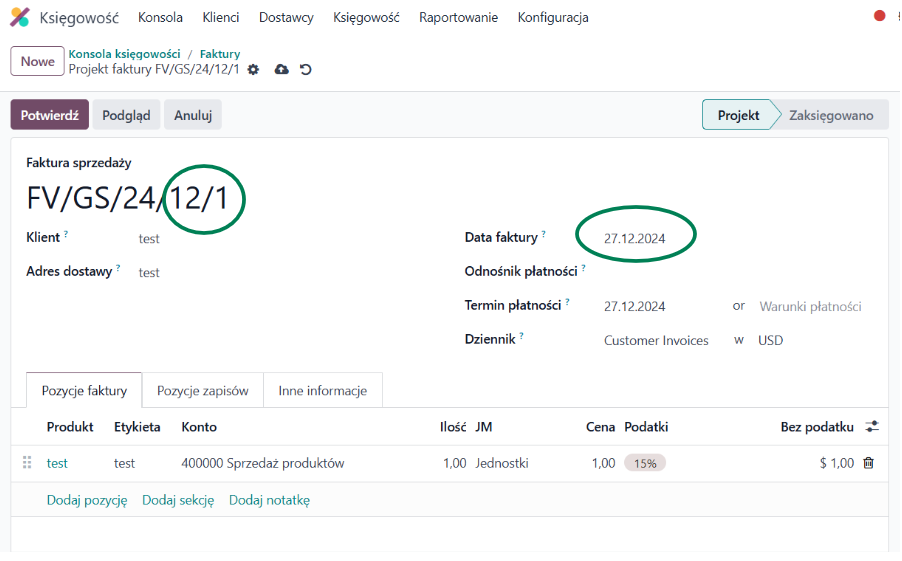Click the red status dot in top bar
This screenshot has width=902, height=561.
click(x=879, y=16)
